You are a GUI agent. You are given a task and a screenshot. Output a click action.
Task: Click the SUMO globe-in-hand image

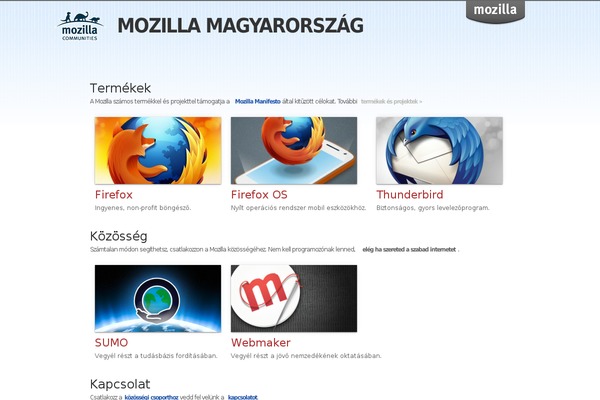click(x=158, y=299)
